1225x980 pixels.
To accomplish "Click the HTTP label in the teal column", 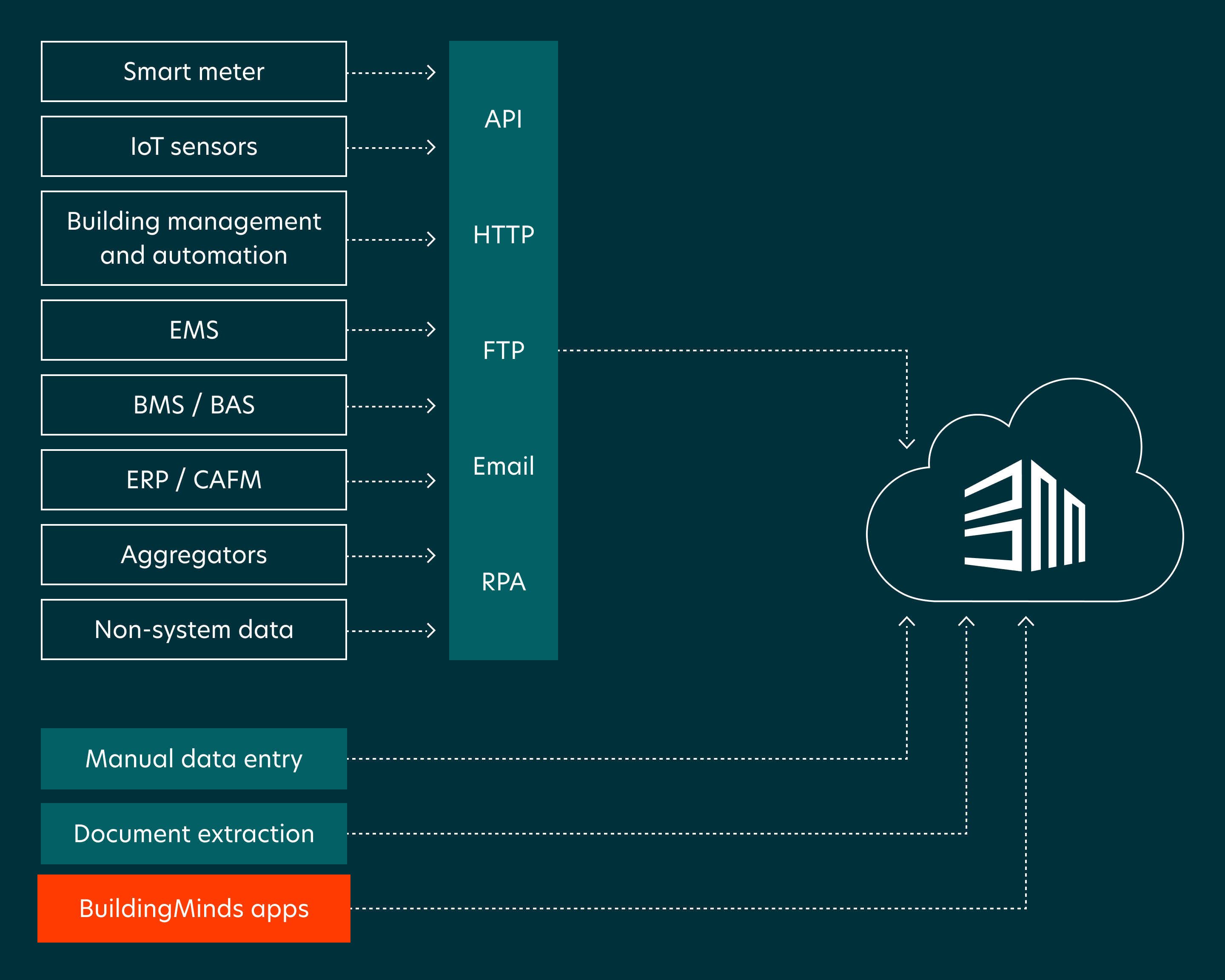I will [x=504, y=235].
